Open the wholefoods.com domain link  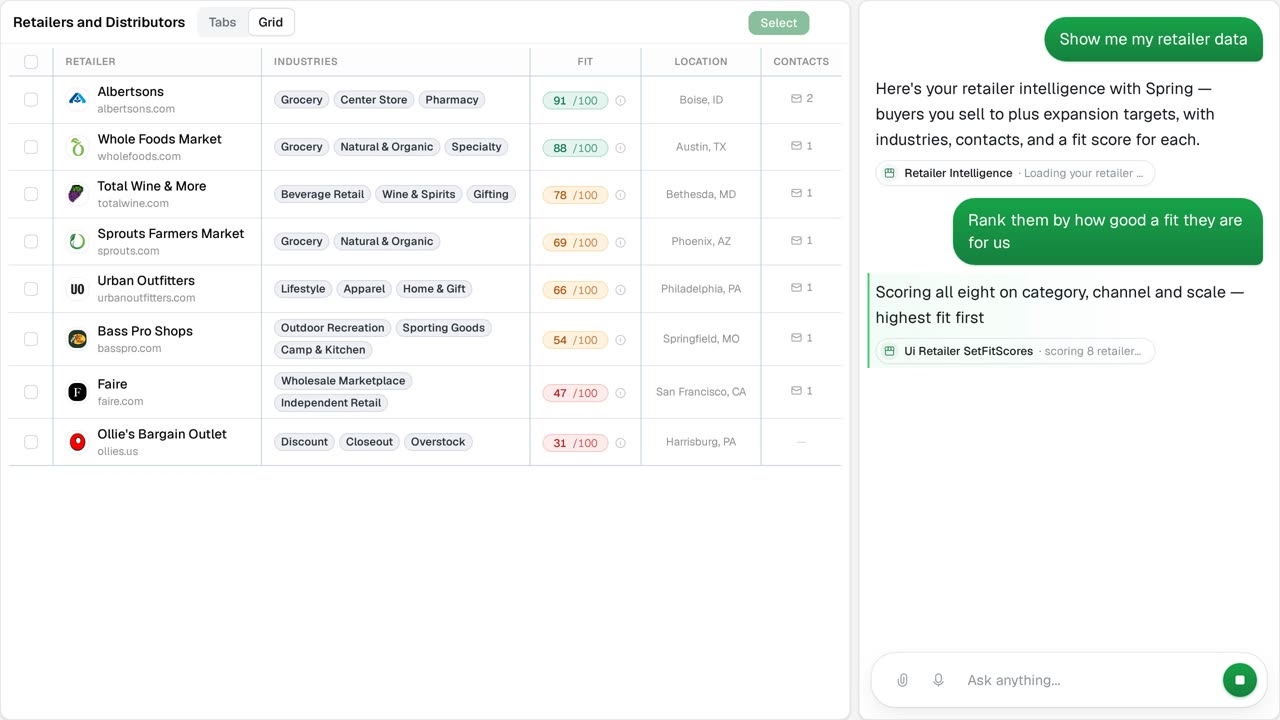point(139,156)
